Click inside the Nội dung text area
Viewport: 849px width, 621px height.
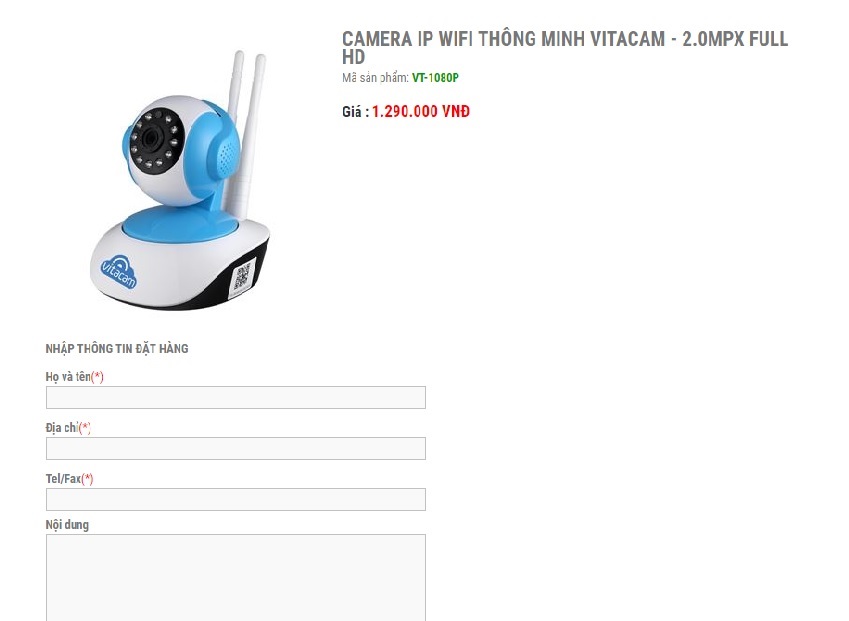[x=236, y=578]
